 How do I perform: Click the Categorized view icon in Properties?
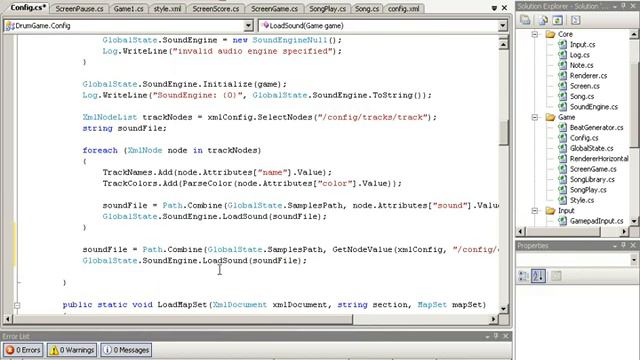click(523, 276)
